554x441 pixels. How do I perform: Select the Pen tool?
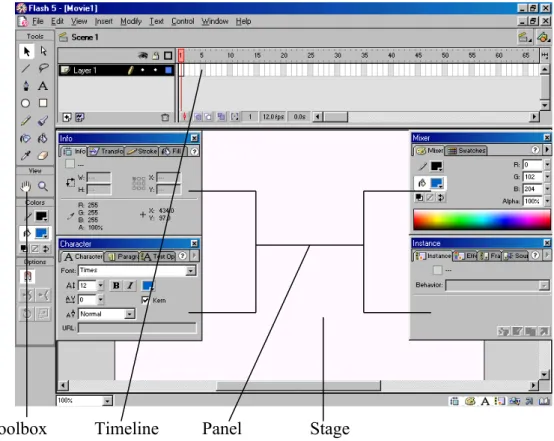point(26,86)
